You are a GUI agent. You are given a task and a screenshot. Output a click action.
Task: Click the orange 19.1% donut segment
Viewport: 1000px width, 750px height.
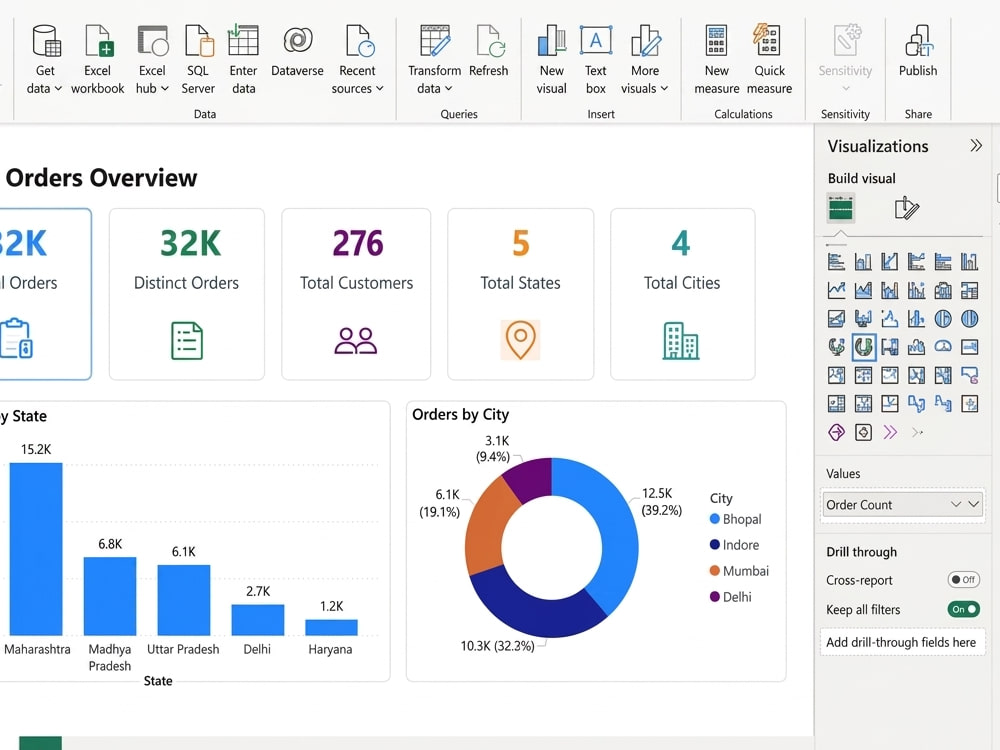(486, 529)
